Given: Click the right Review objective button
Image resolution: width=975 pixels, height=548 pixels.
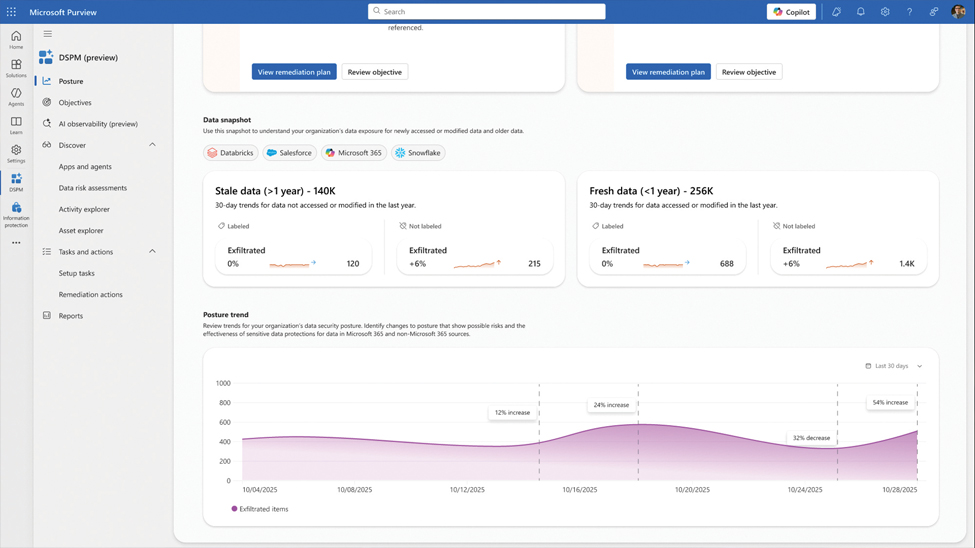Looking at the screenshot, I should pyautogui.click(x=749, y=72).
